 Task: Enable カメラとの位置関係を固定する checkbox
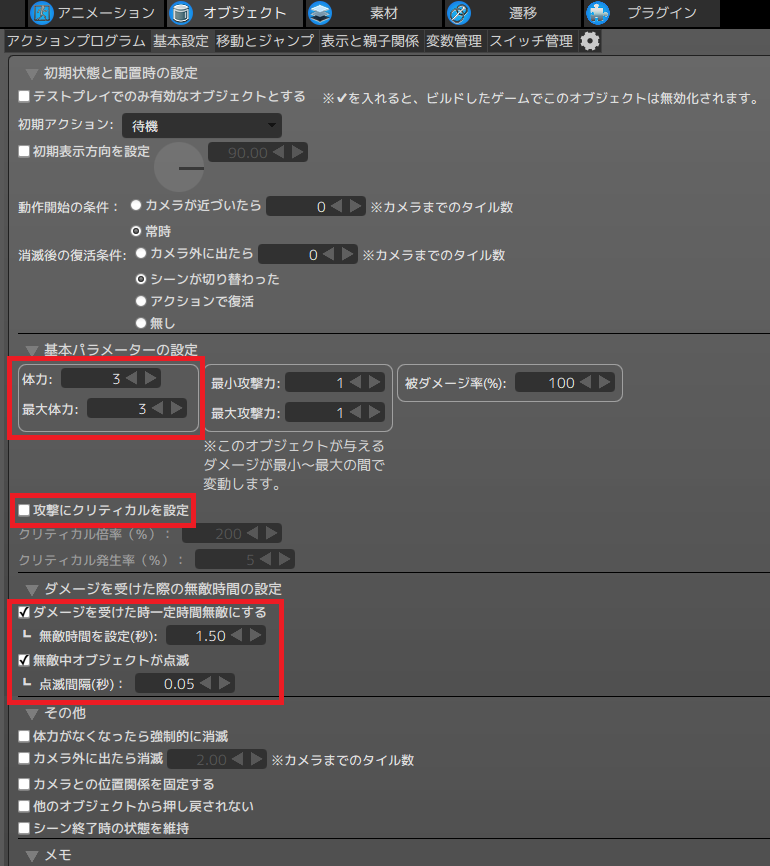24,784
